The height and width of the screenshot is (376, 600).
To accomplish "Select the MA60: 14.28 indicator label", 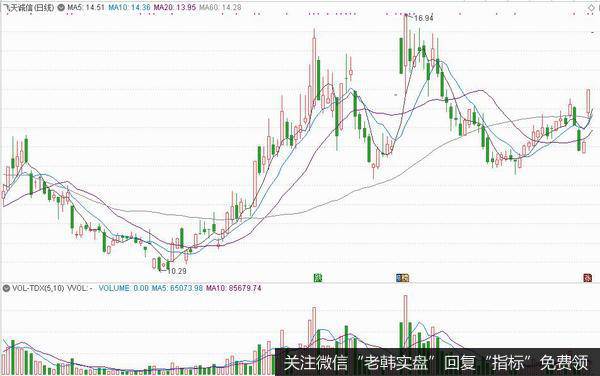I will point(220,7).
